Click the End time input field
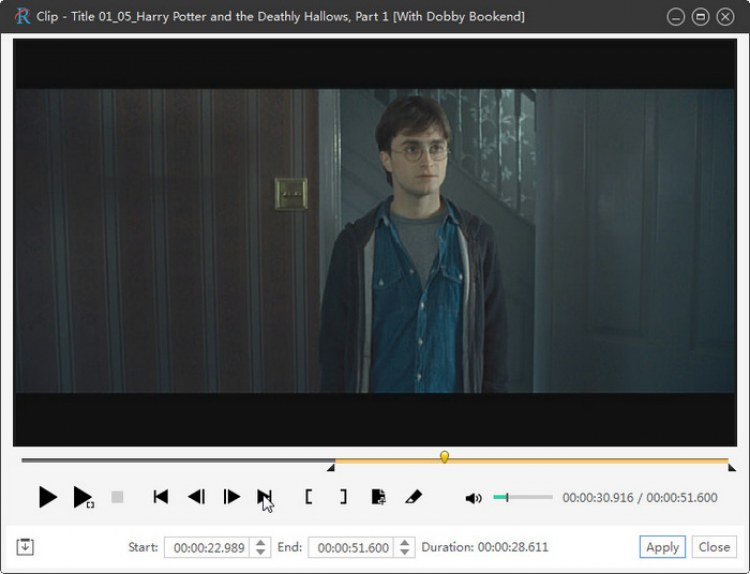 [x=351, y=547]
